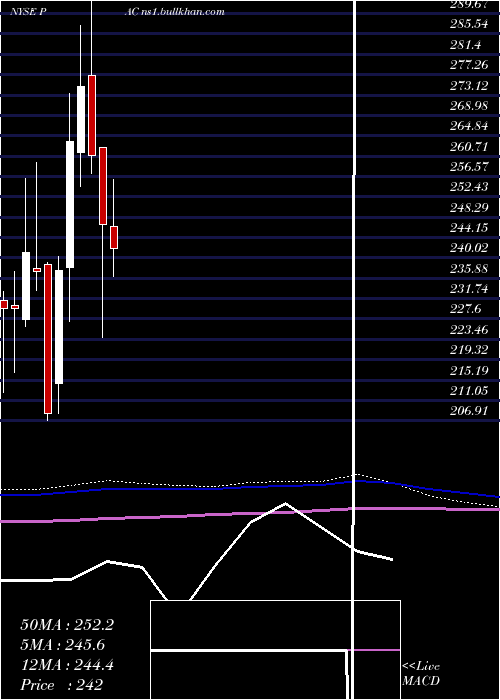
Task: Click the 5MA : 245.6 readout
Action: pos(63,645)
